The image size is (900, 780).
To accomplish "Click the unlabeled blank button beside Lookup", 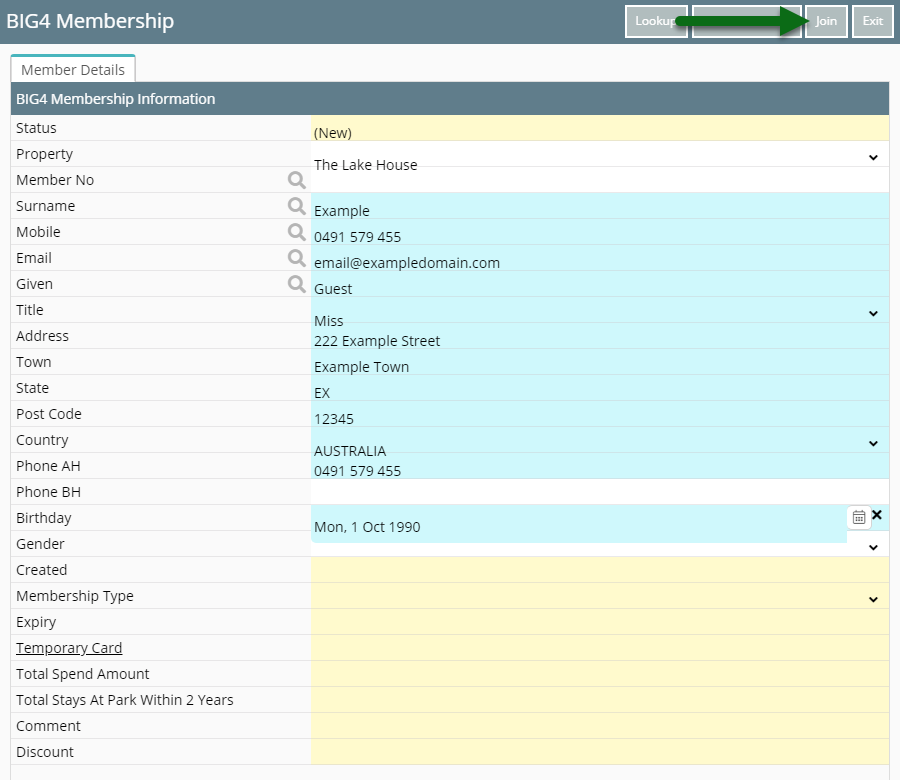I will point(746,21).
